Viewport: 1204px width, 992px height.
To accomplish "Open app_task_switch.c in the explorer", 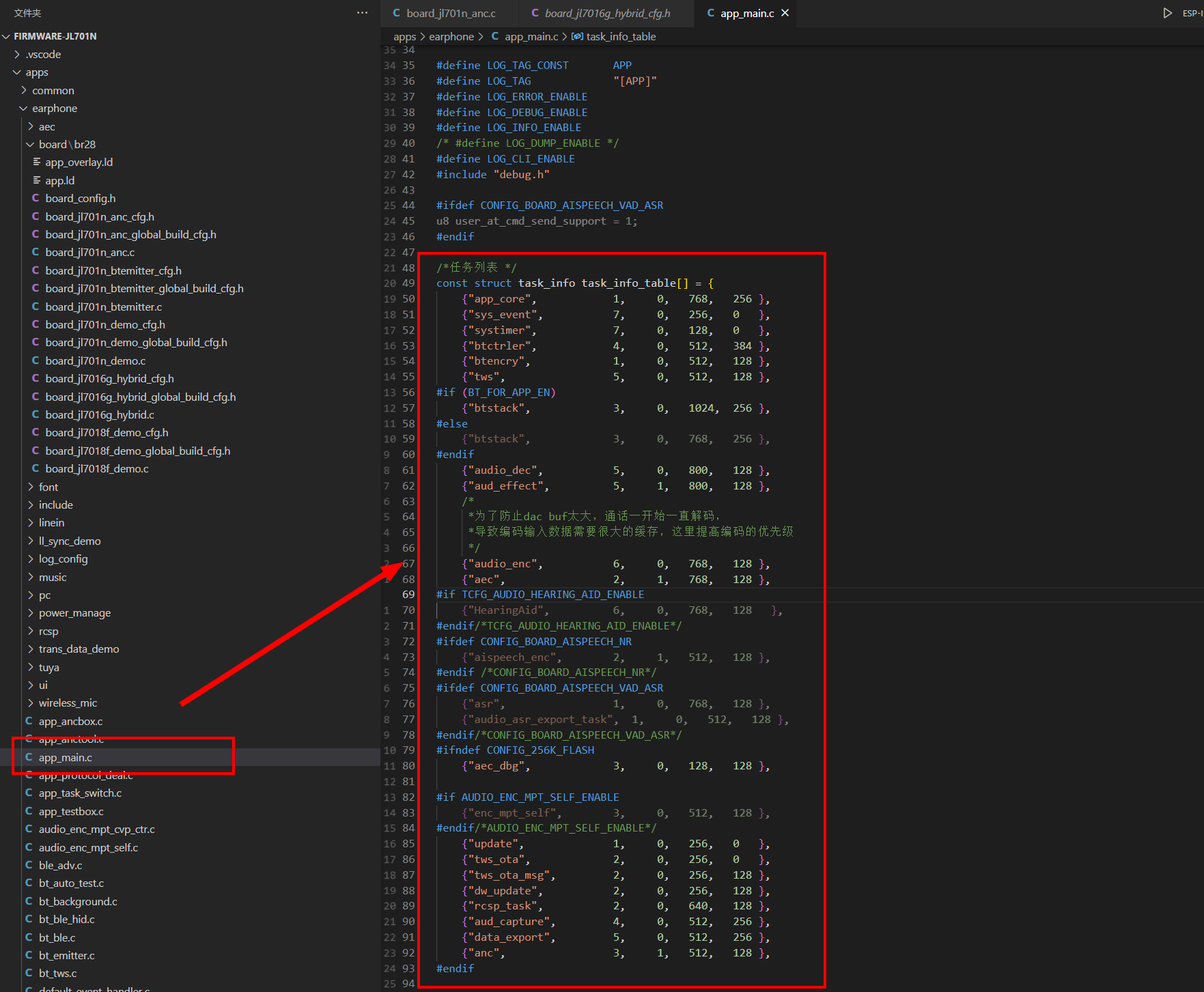I will click(80, 793).
